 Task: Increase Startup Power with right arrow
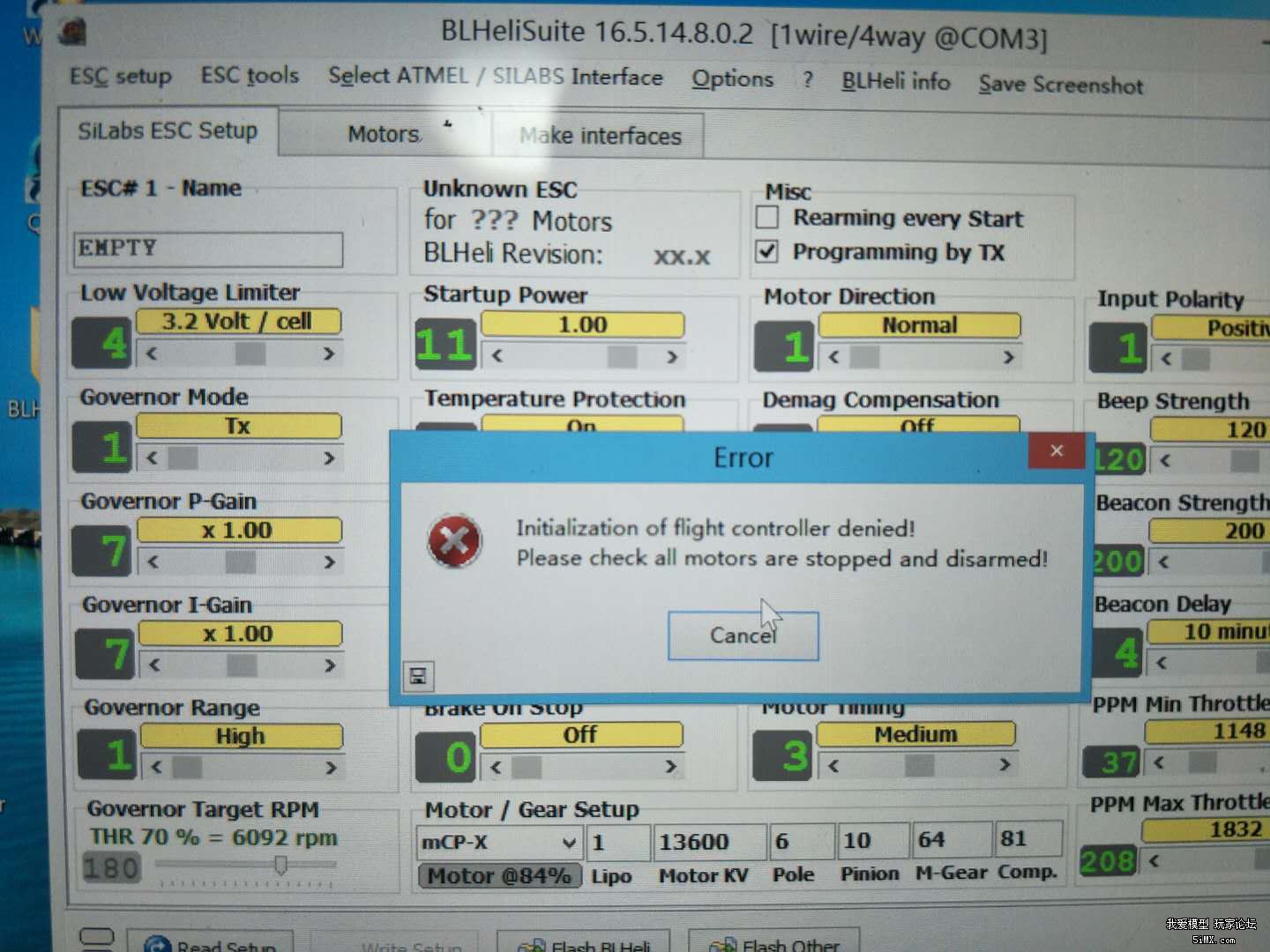[672, 356]
